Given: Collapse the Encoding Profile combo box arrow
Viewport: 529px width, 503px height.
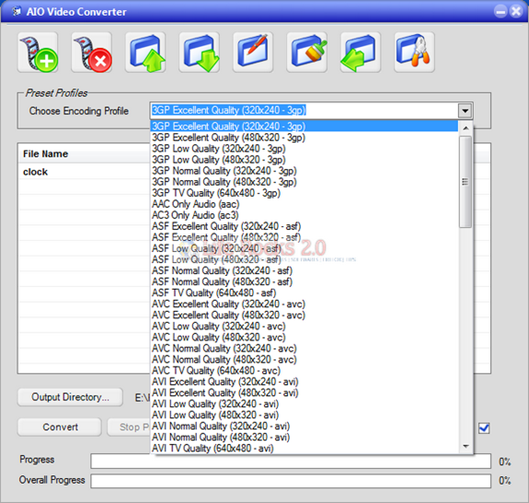Looking at the screenshot, I should point(465,111).
